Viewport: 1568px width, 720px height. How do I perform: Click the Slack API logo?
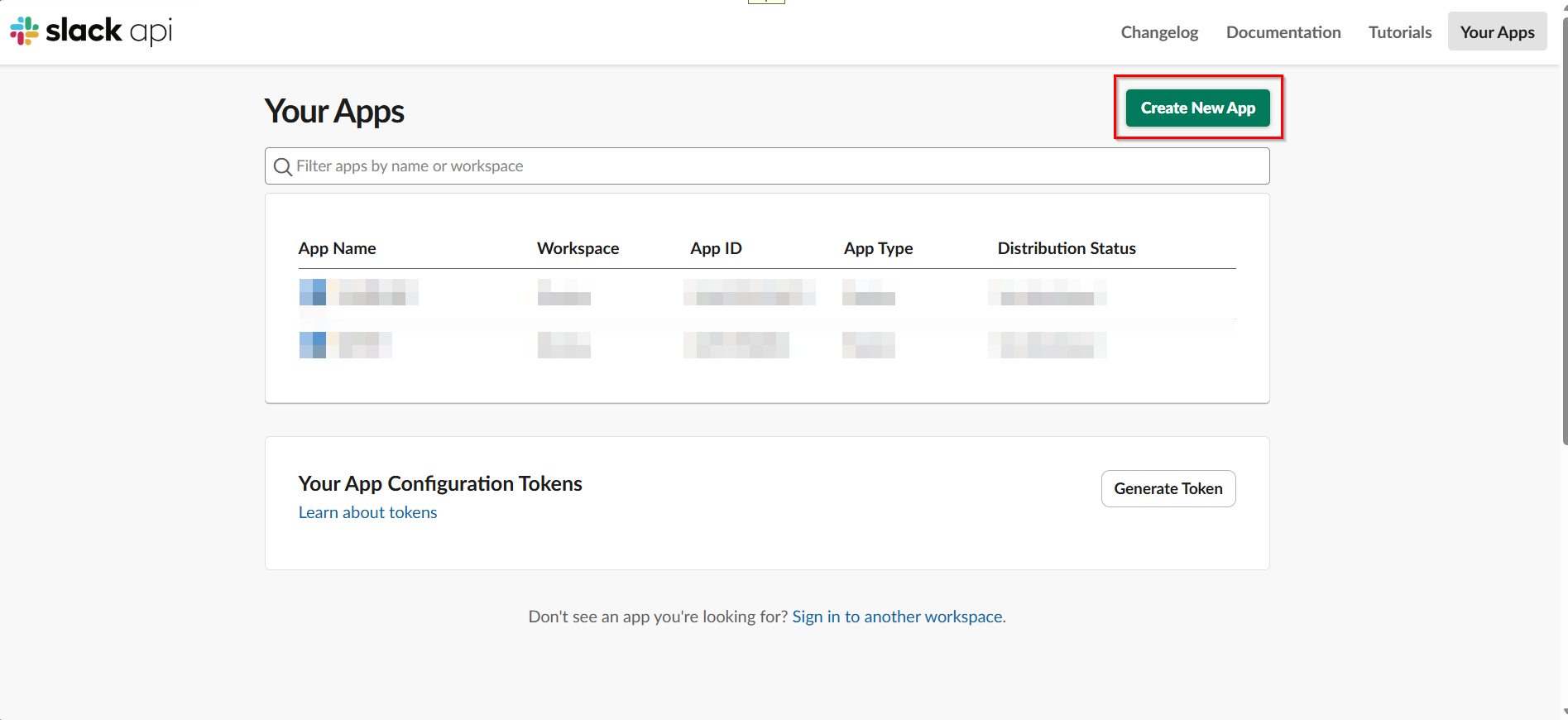pyautogui.click(x=91, y=31)
